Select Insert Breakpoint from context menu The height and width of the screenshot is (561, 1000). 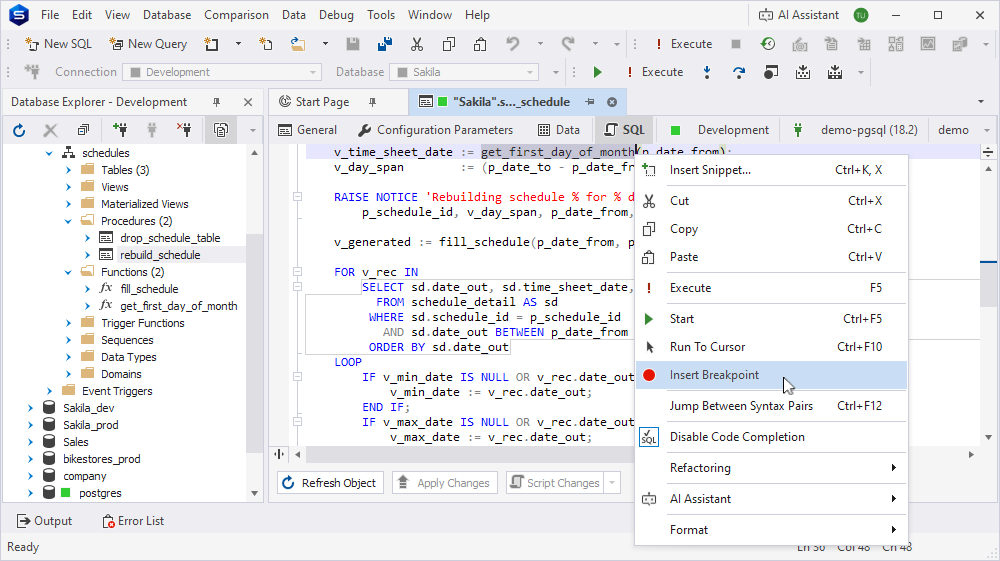(x=771, y=375)
